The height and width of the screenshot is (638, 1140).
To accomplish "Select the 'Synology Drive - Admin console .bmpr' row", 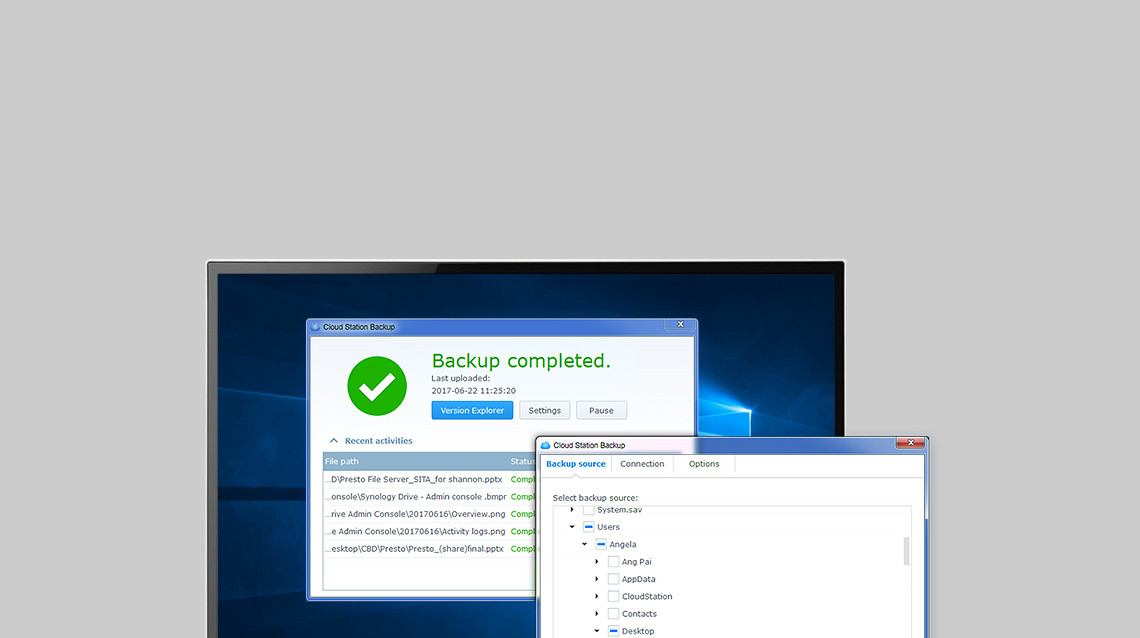I will [x=429, y=497].
